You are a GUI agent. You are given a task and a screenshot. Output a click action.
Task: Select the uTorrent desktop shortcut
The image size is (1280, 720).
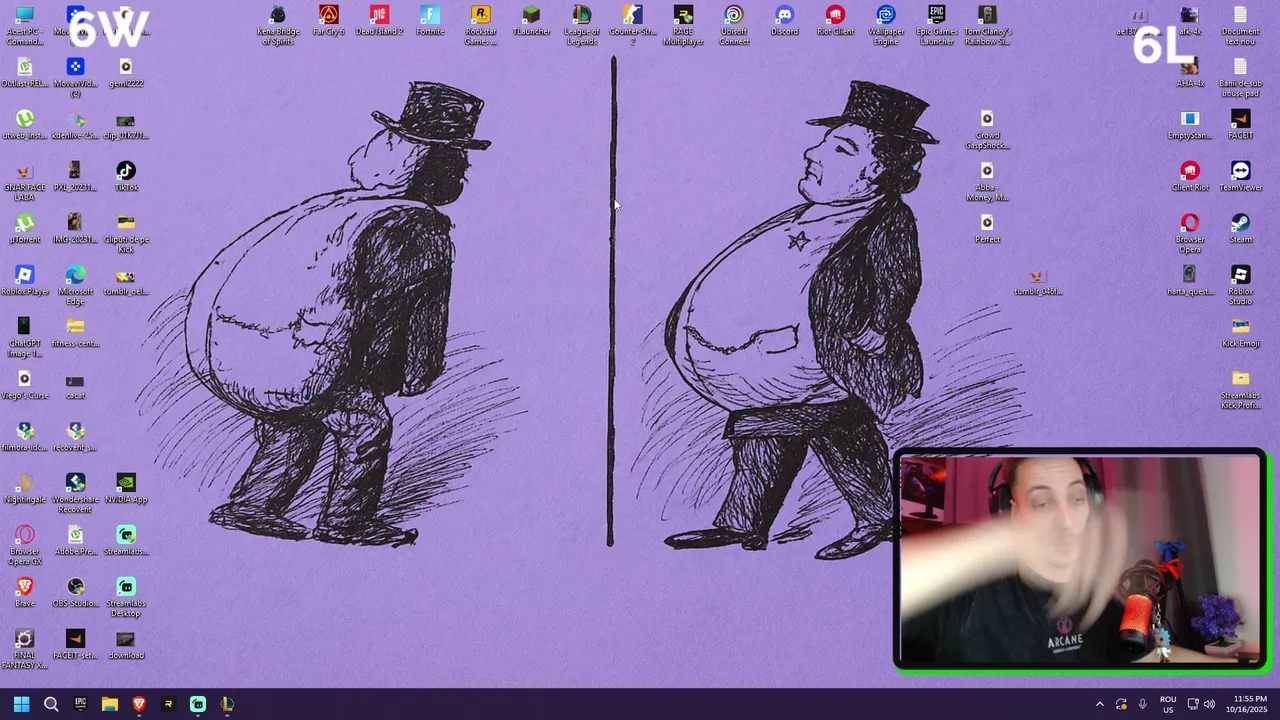(25, 229)
